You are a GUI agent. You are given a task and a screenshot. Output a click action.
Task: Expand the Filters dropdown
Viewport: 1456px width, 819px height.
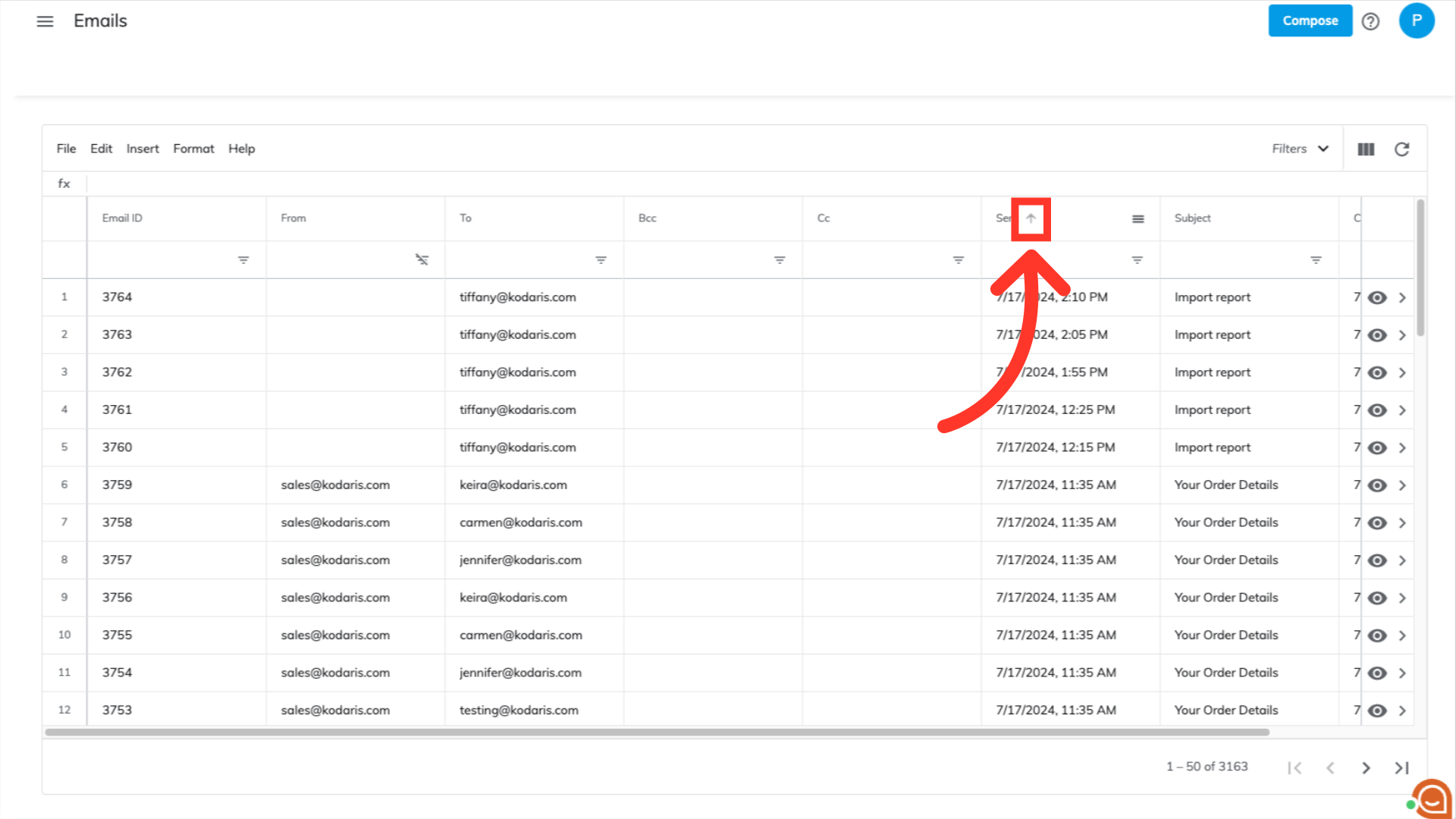click(1300, 149)
